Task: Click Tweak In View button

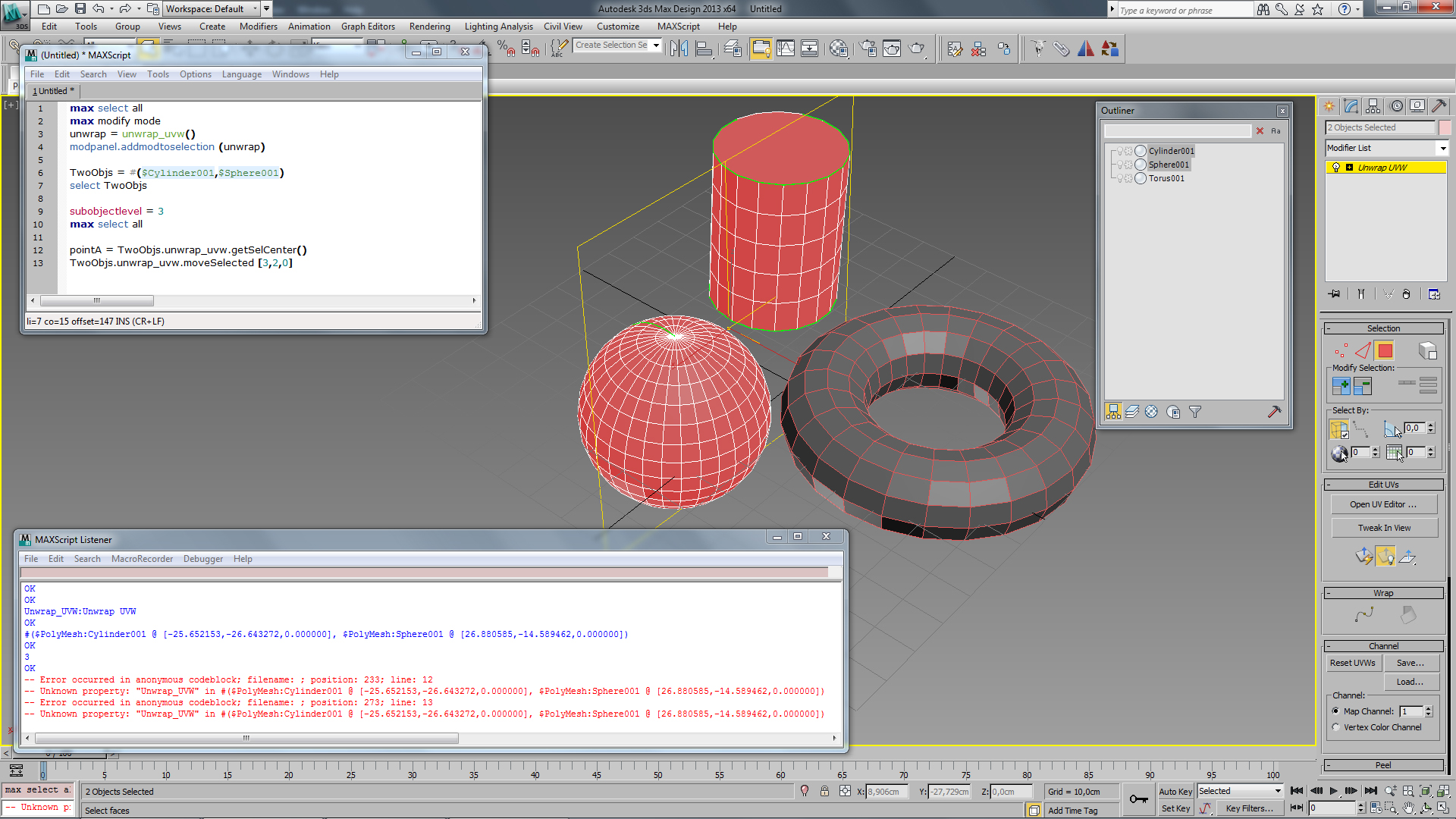Action: (x=1384, y=528)
